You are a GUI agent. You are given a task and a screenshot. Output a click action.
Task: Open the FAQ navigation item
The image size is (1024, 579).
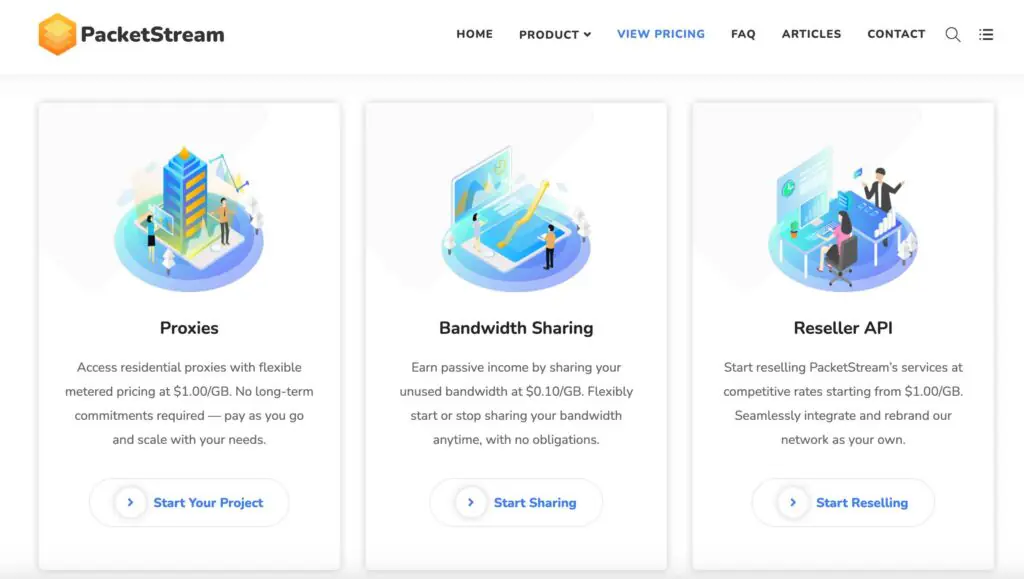pos(743,34)
